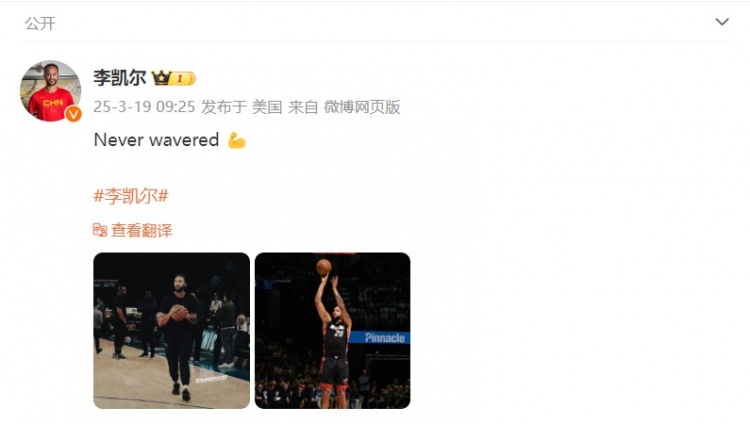The height and width of the screenshot is (424, 750).
Task: Click the 查看翻译 translation link
Action: pos(142,231)
